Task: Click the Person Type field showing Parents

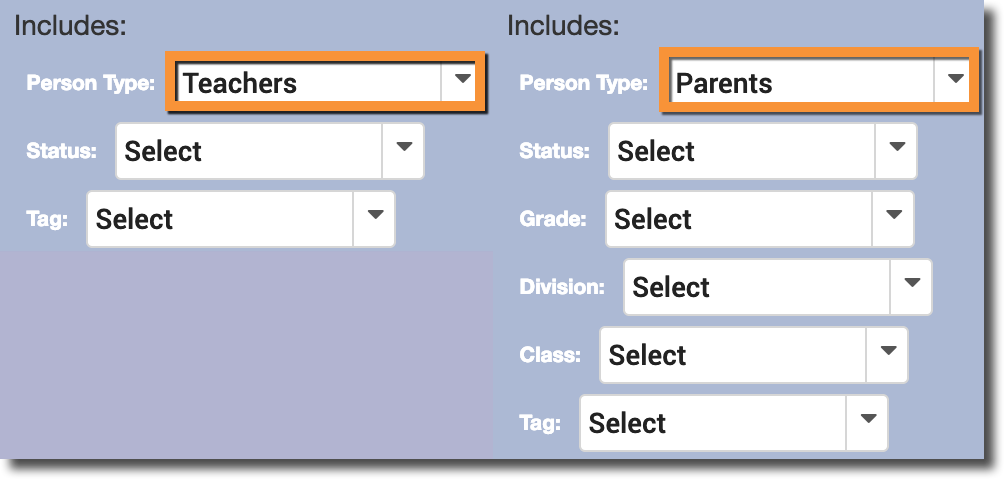Action: 801,83
